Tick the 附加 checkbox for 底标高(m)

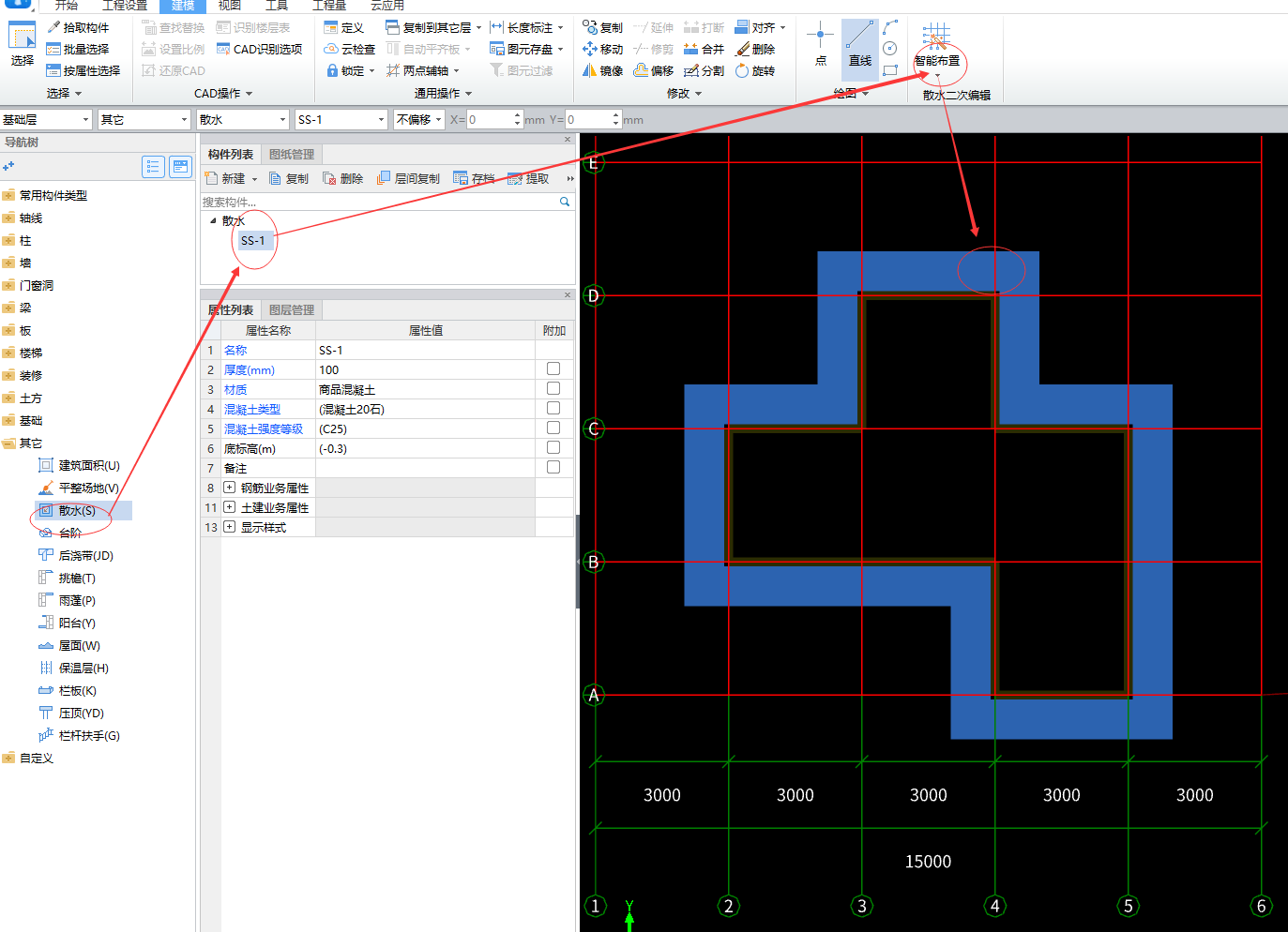(x=553, y=447)
